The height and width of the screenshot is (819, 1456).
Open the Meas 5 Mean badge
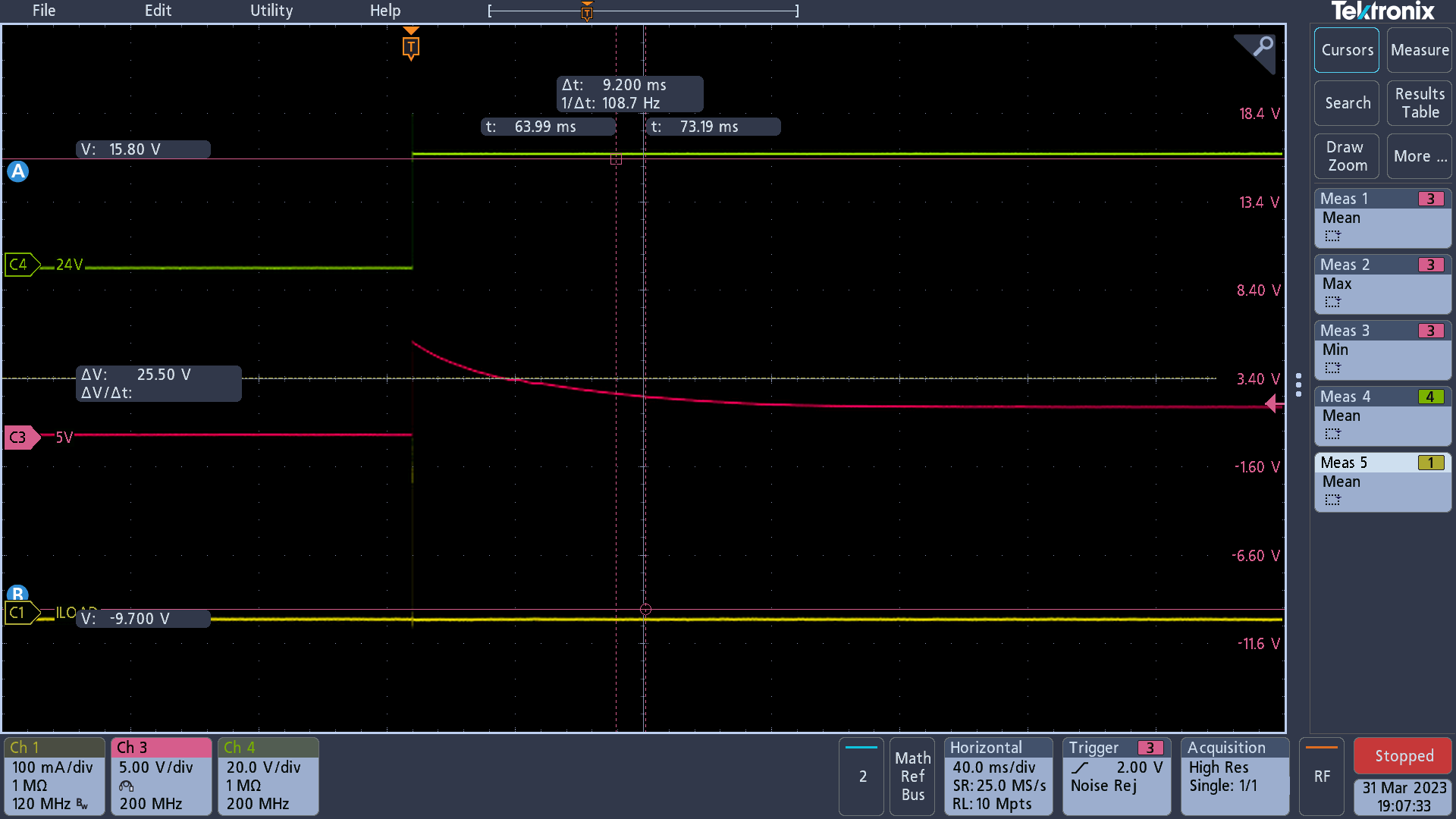click(1382, 482)
